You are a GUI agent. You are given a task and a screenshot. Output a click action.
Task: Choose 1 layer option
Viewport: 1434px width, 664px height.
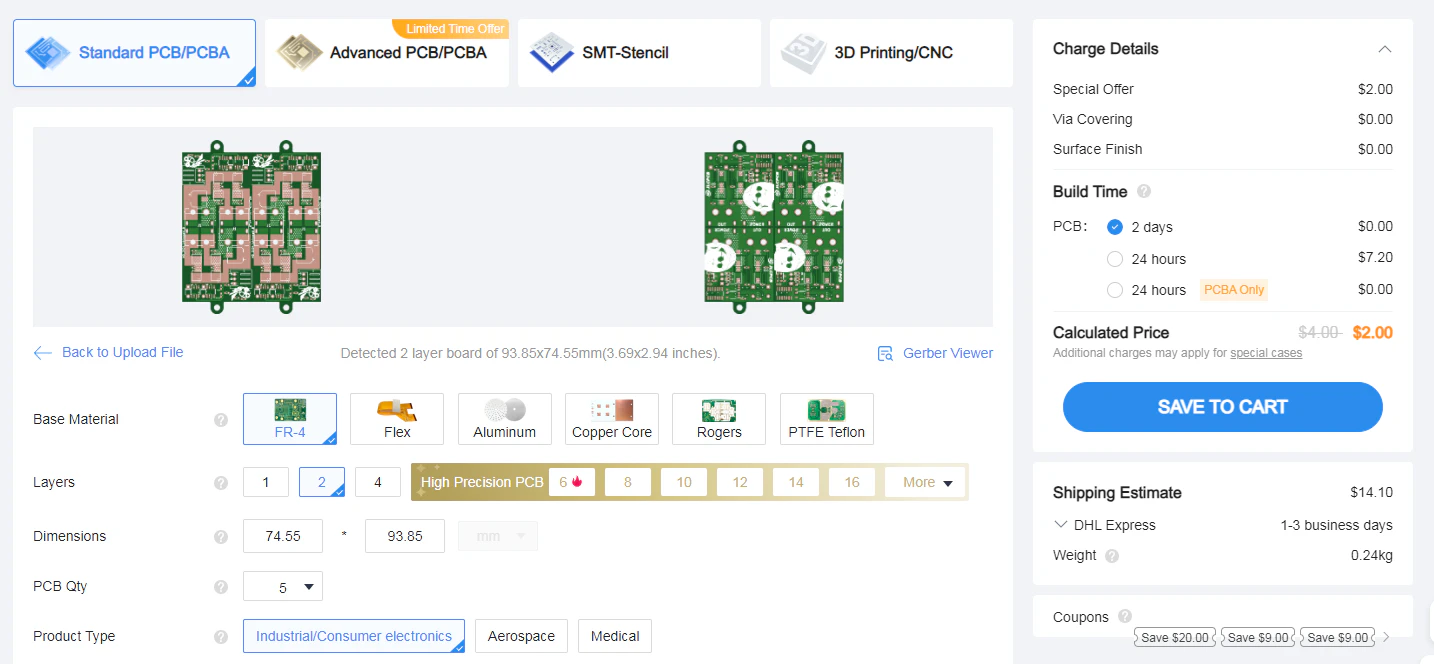(266, 482)
